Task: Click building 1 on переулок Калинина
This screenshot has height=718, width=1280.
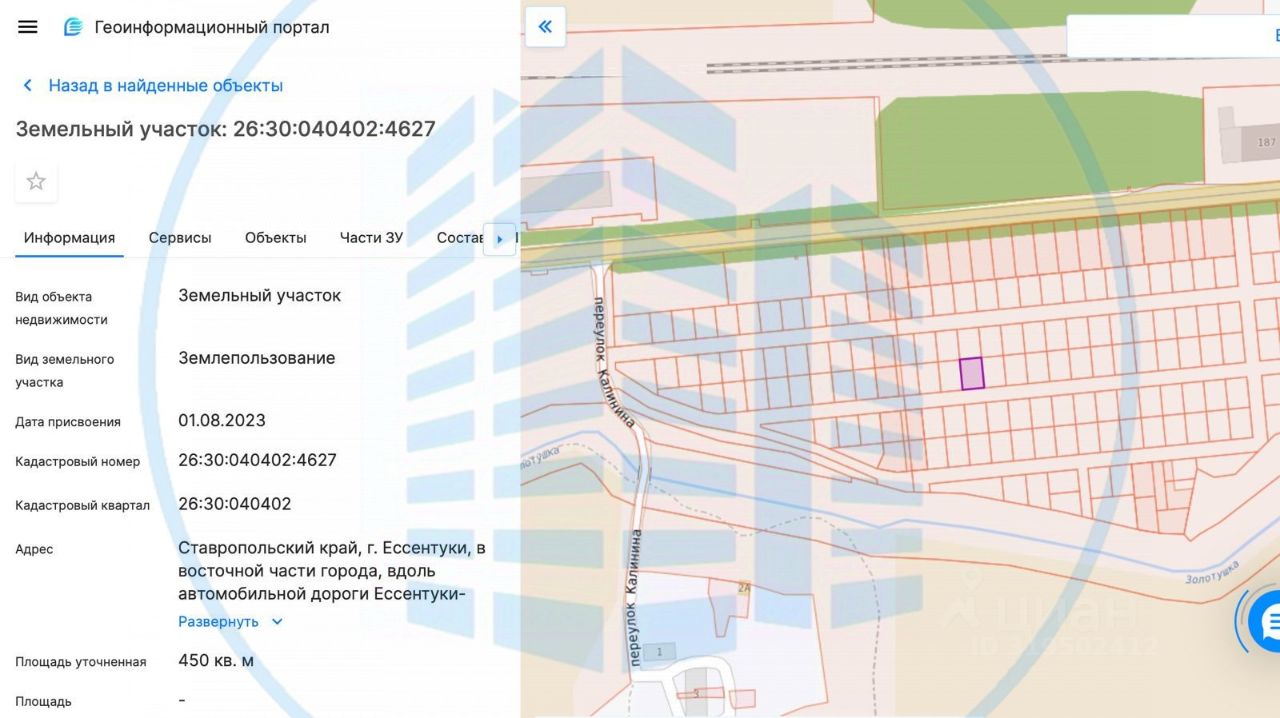Action: pos(660,653)
